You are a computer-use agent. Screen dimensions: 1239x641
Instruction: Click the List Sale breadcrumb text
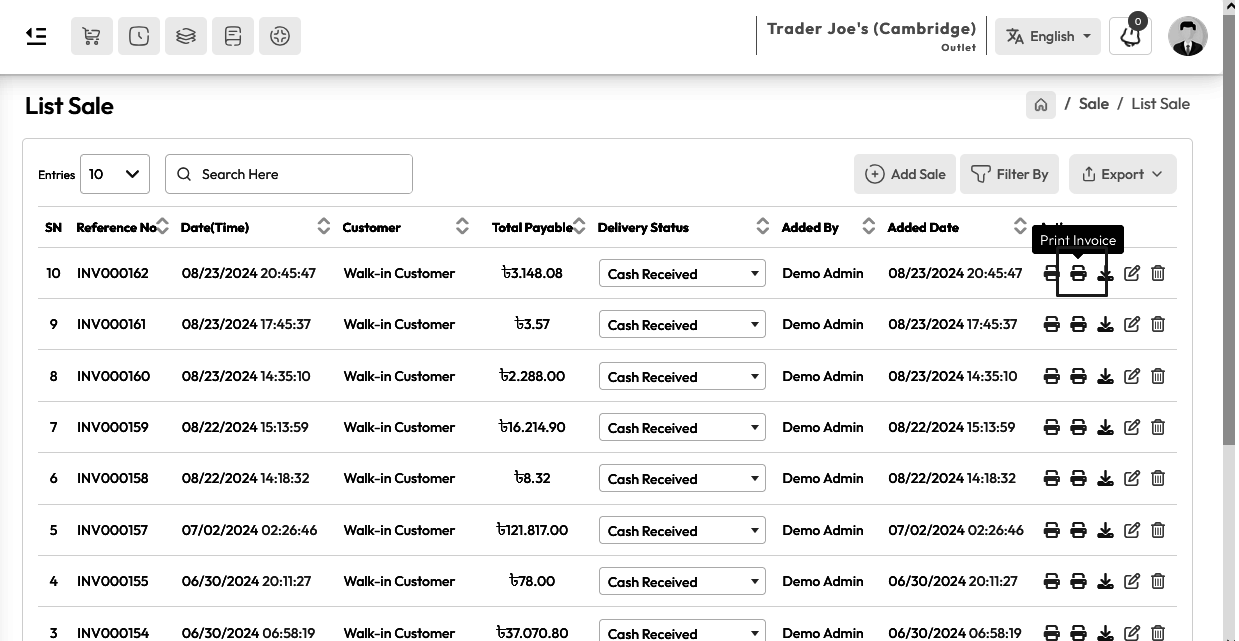click(x=1160, y=104)
